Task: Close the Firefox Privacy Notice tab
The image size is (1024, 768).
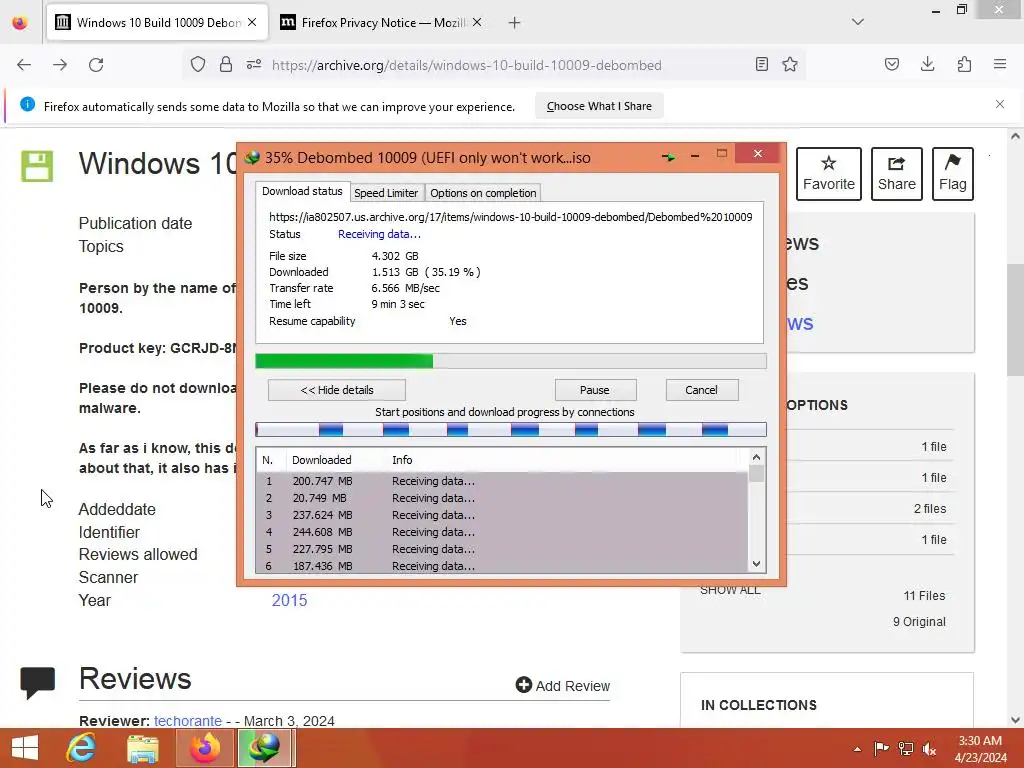Action: [x=477, y=22]
